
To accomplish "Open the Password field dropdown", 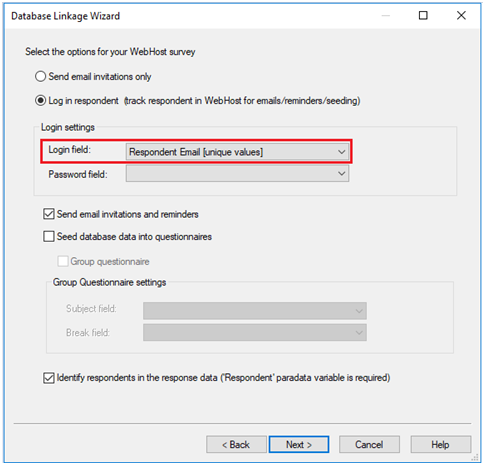I will 237,174.
